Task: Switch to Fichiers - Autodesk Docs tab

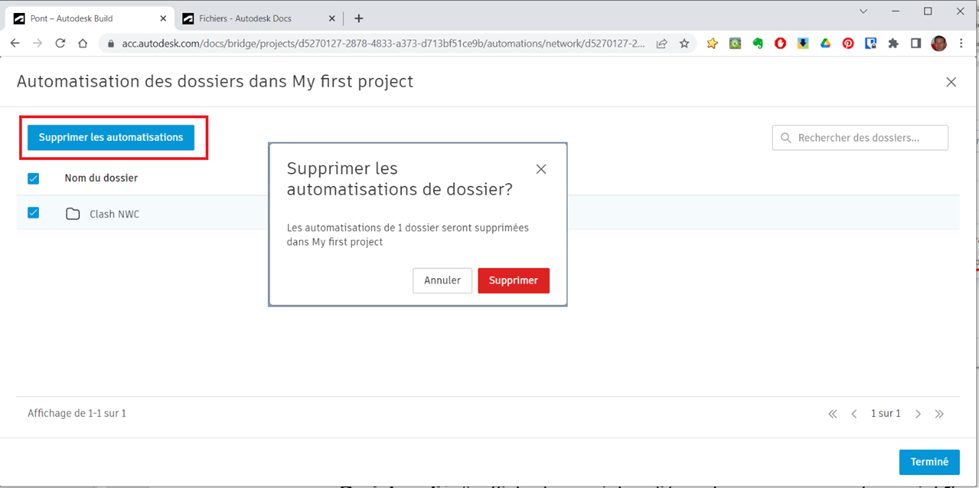Action: pyautogui.click(x=259, y=18)
